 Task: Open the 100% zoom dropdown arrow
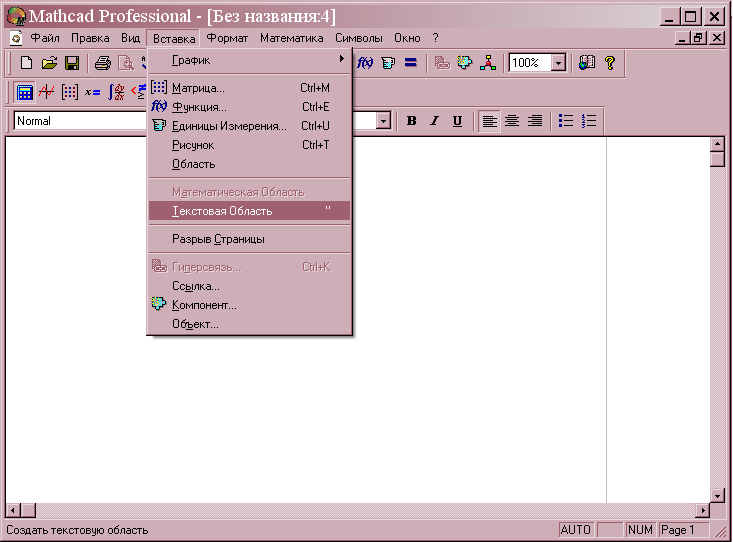(558, 63)
